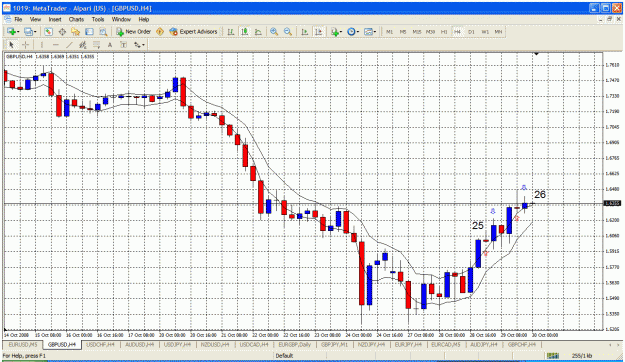Zoom out on the chart
625x362 pixels.
288,31
